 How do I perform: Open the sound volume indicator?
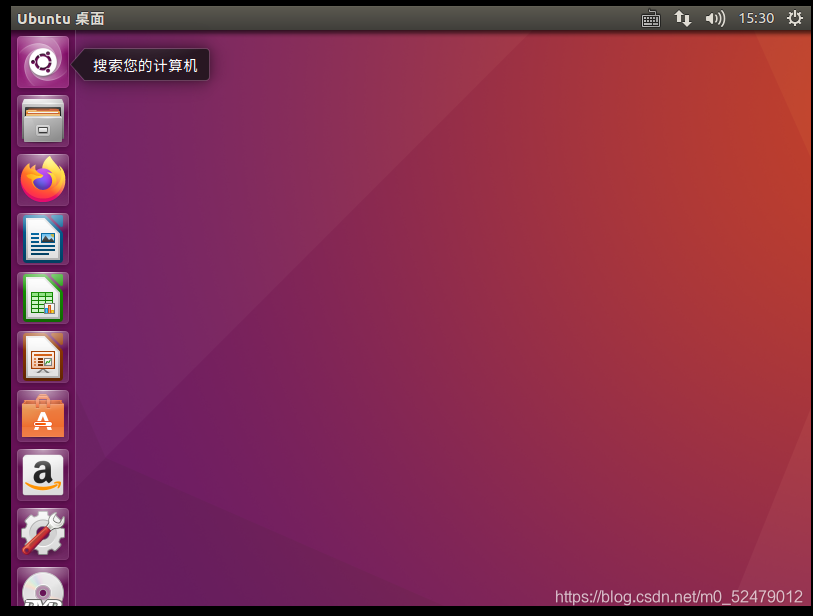(715, 19)
